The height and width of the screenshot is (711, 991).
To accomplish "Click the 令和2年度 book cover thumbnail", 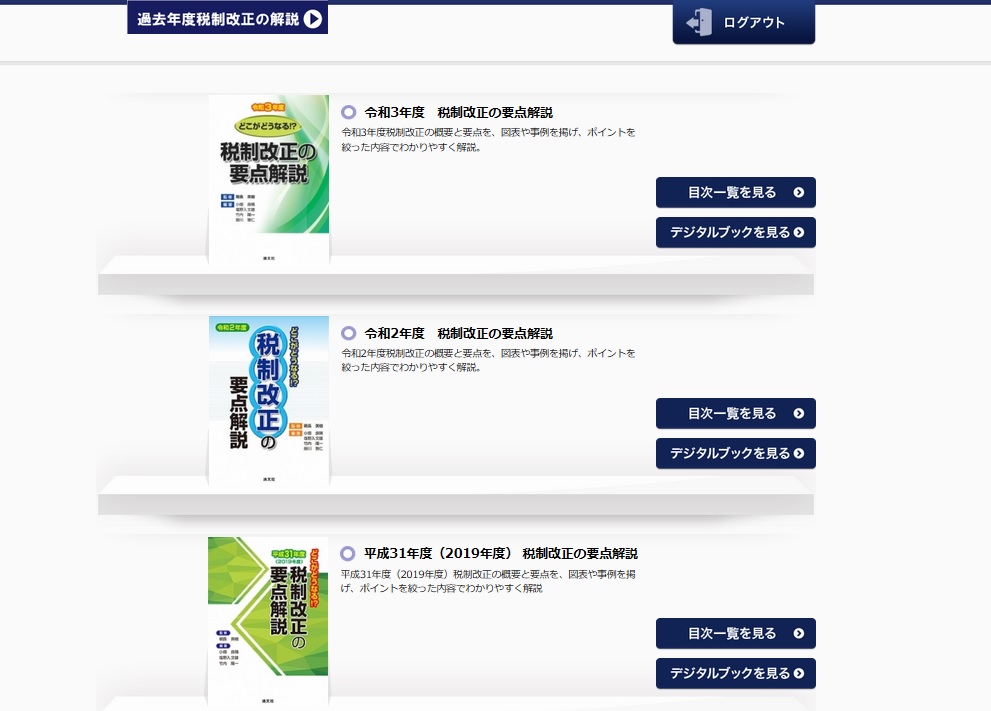I will (x=269, y=401).
